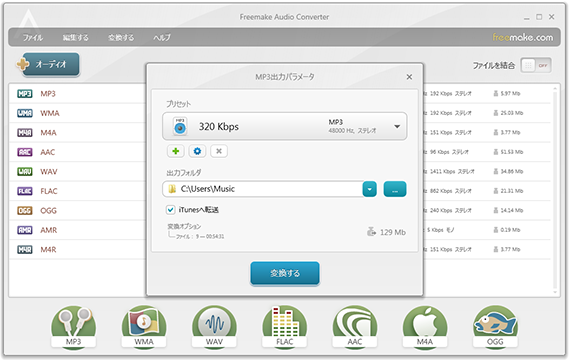Toggle the iTunes transfer checkbox

click(170, 210)
